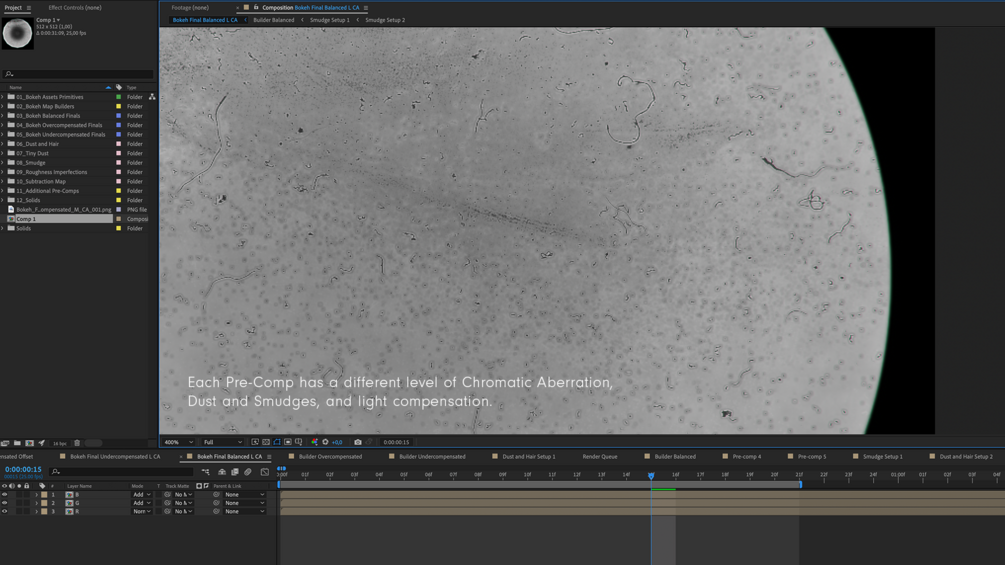The width and height of the screenshot is (1005, 565).
Task: Enable the motion blur icon in timeline
Action: (x=247, y=471)
